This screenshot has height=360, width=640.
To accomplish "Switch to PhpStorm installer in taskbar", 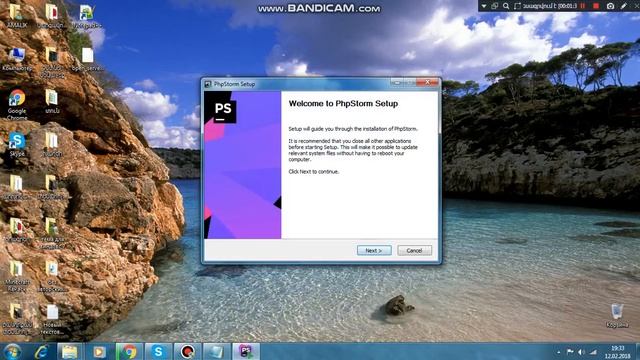I will pyautogui.click(x=246, y=351).
